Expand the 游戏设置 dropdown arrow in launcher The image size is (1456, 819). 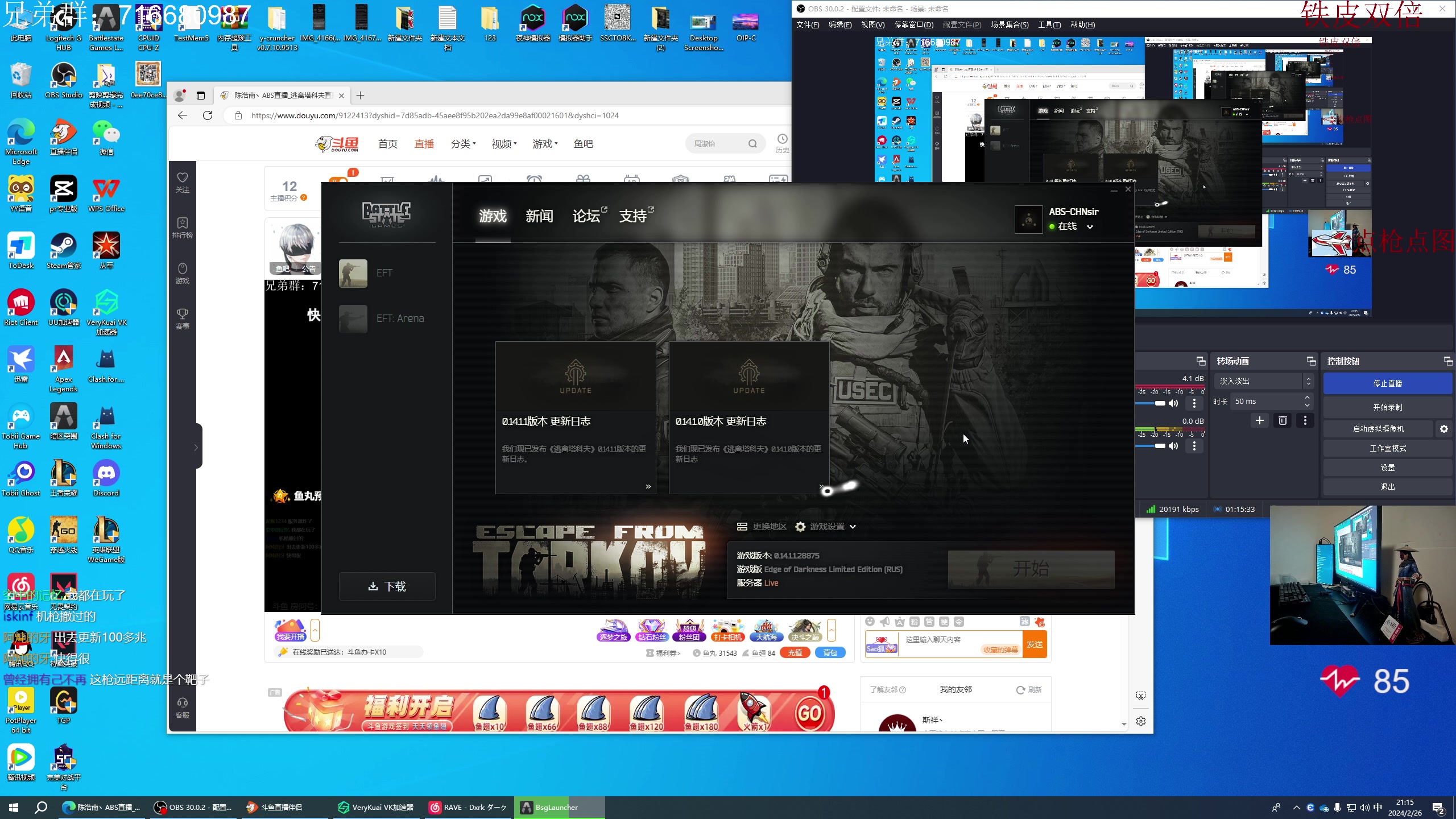pyautogui.click(x=853, y=527)
